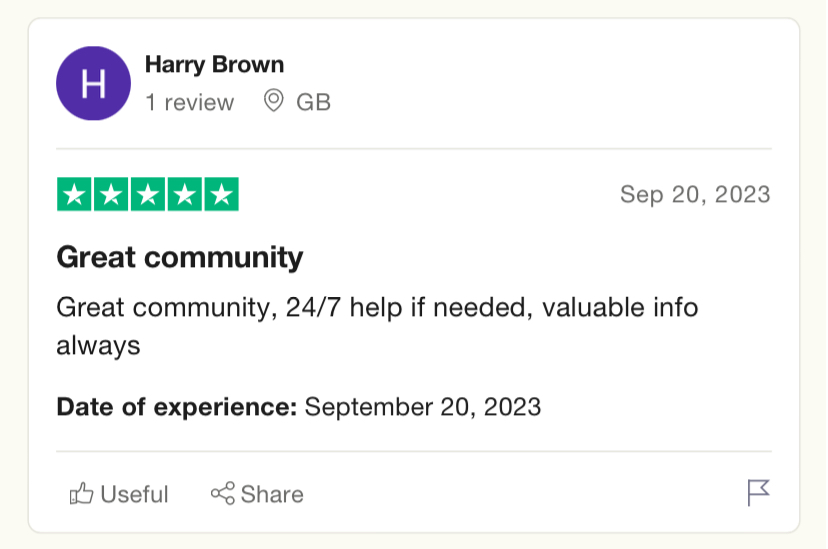Flag this review with the flag icon
The image size is (828, 549).
(758, 493)
